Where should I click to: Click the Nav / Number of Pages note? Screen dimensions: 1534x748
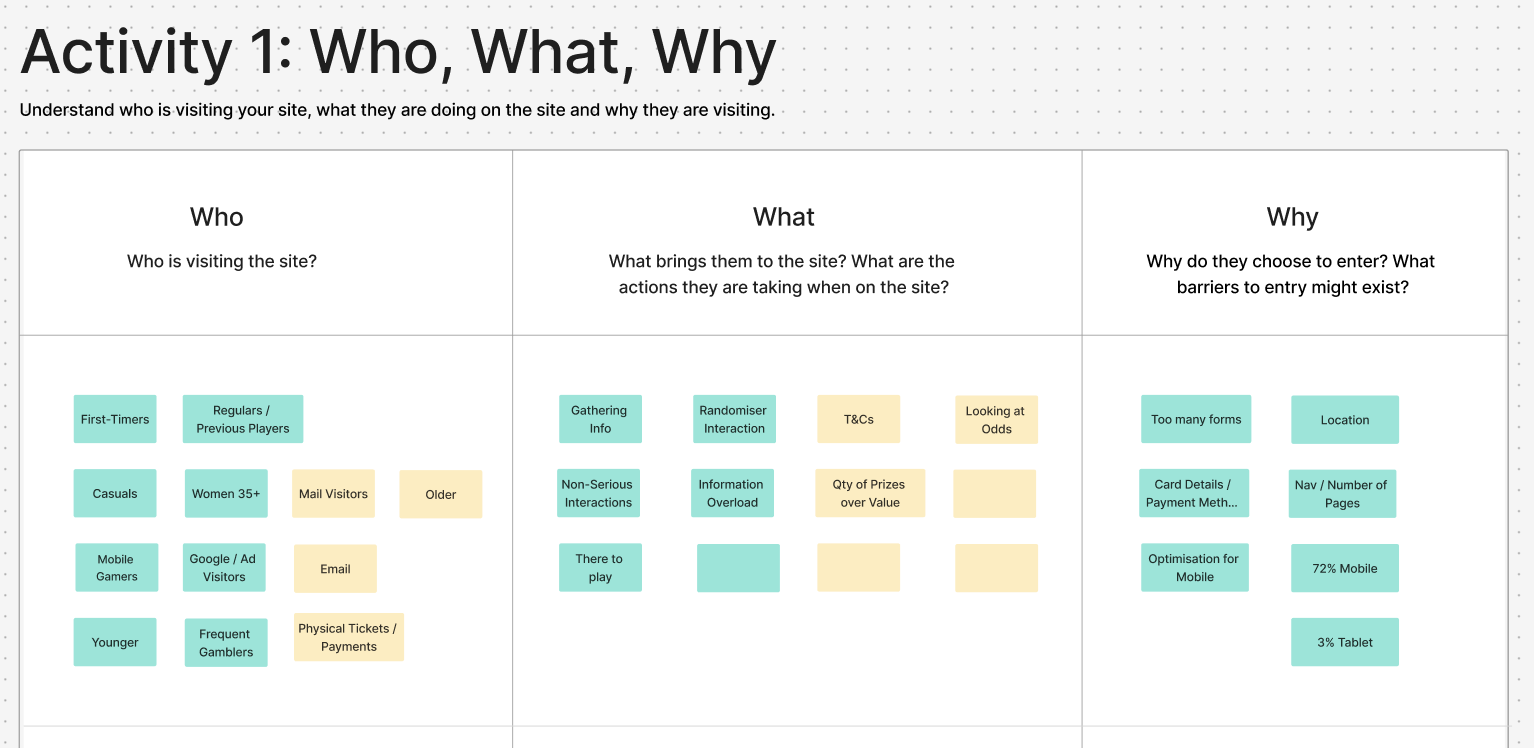(1342, 494)
